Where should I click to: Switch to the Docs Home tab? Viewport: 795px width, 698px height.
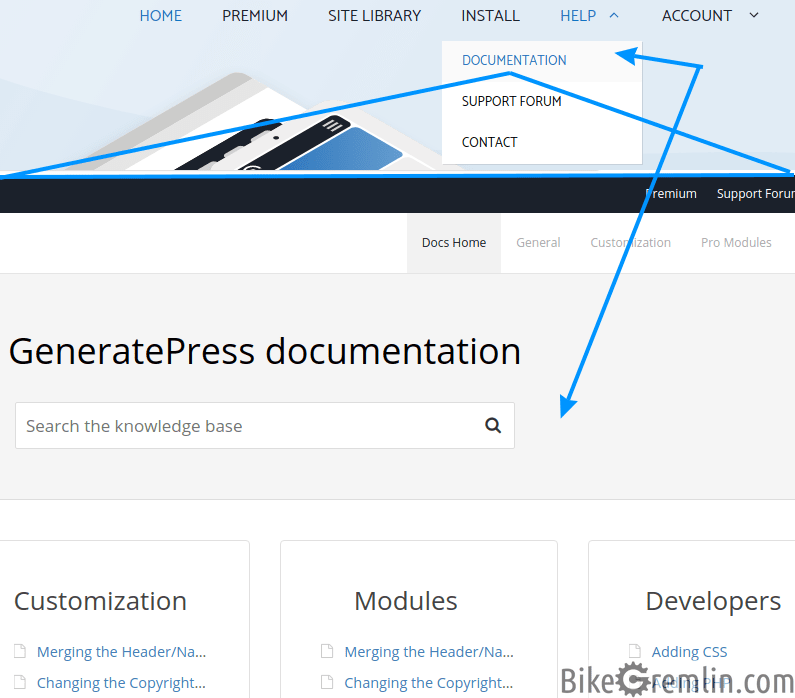(454, 243)
